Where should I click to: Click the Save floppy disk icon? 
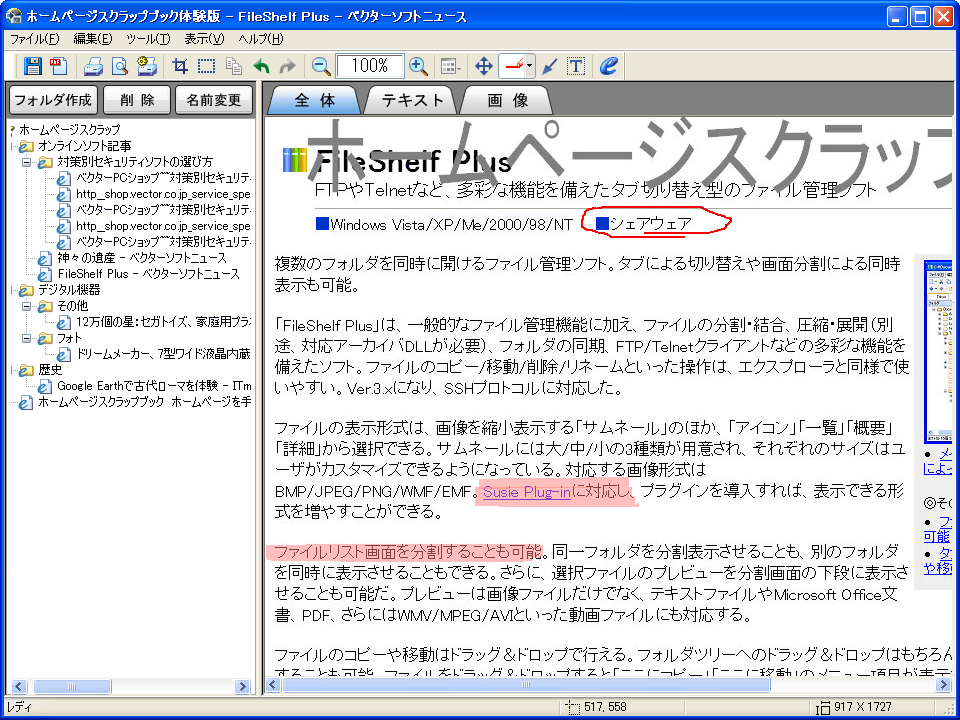coord(32,66)
